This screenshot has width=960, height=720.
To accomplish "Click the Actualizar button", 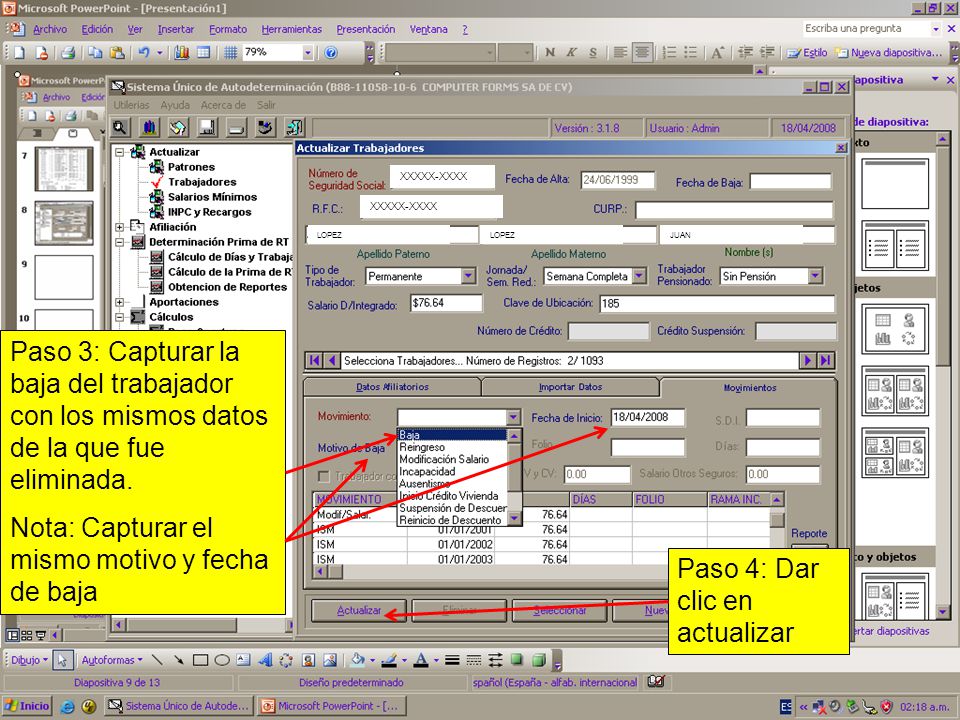I will coord(359,610).
